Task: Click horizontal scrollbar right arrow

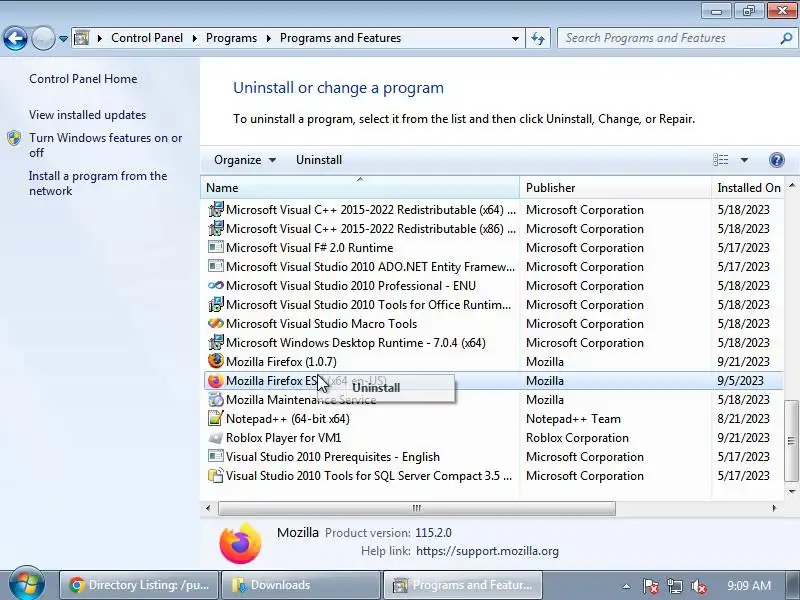Action: pos(774,508)
